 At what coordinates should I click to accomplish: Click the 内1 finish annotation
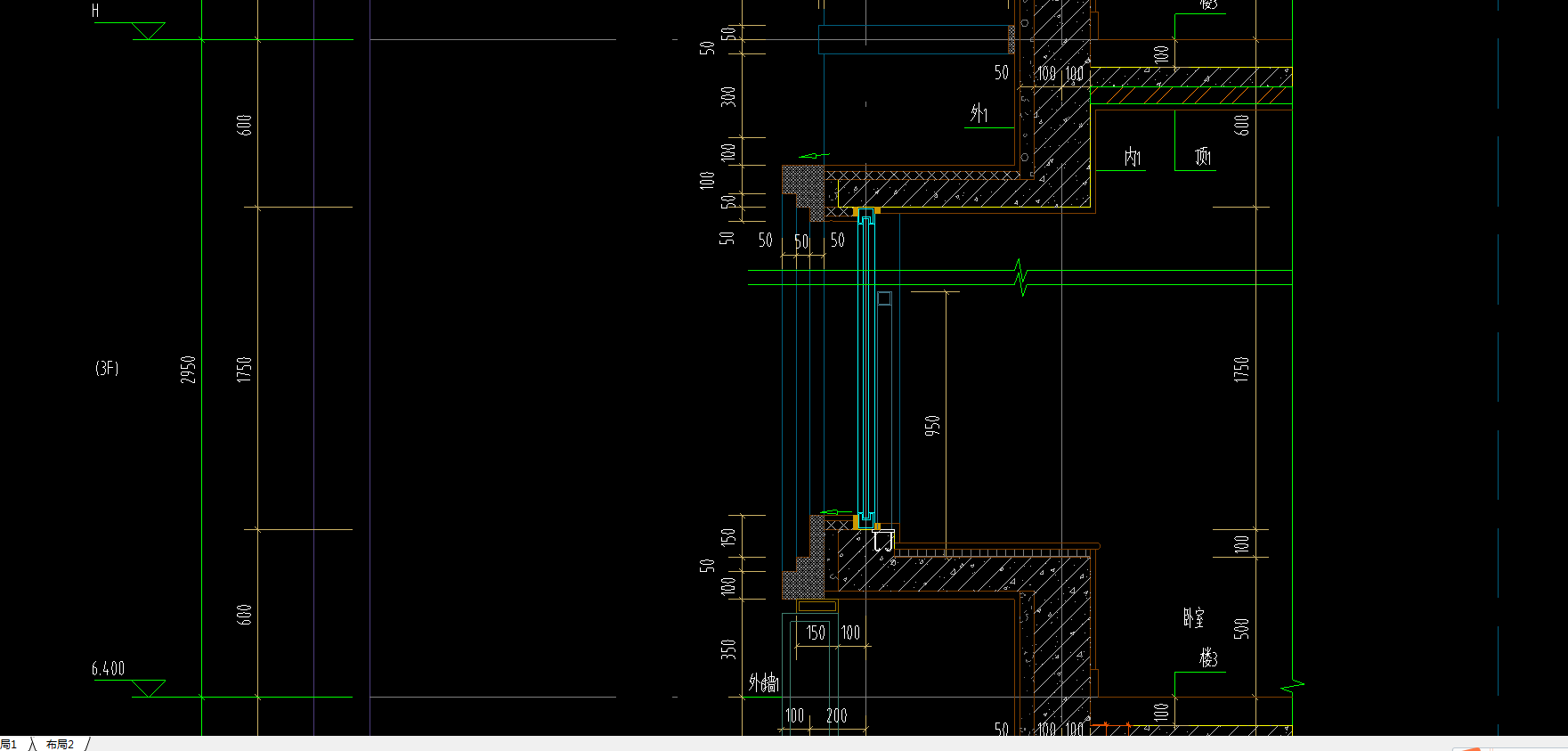tap(1132, 158)
